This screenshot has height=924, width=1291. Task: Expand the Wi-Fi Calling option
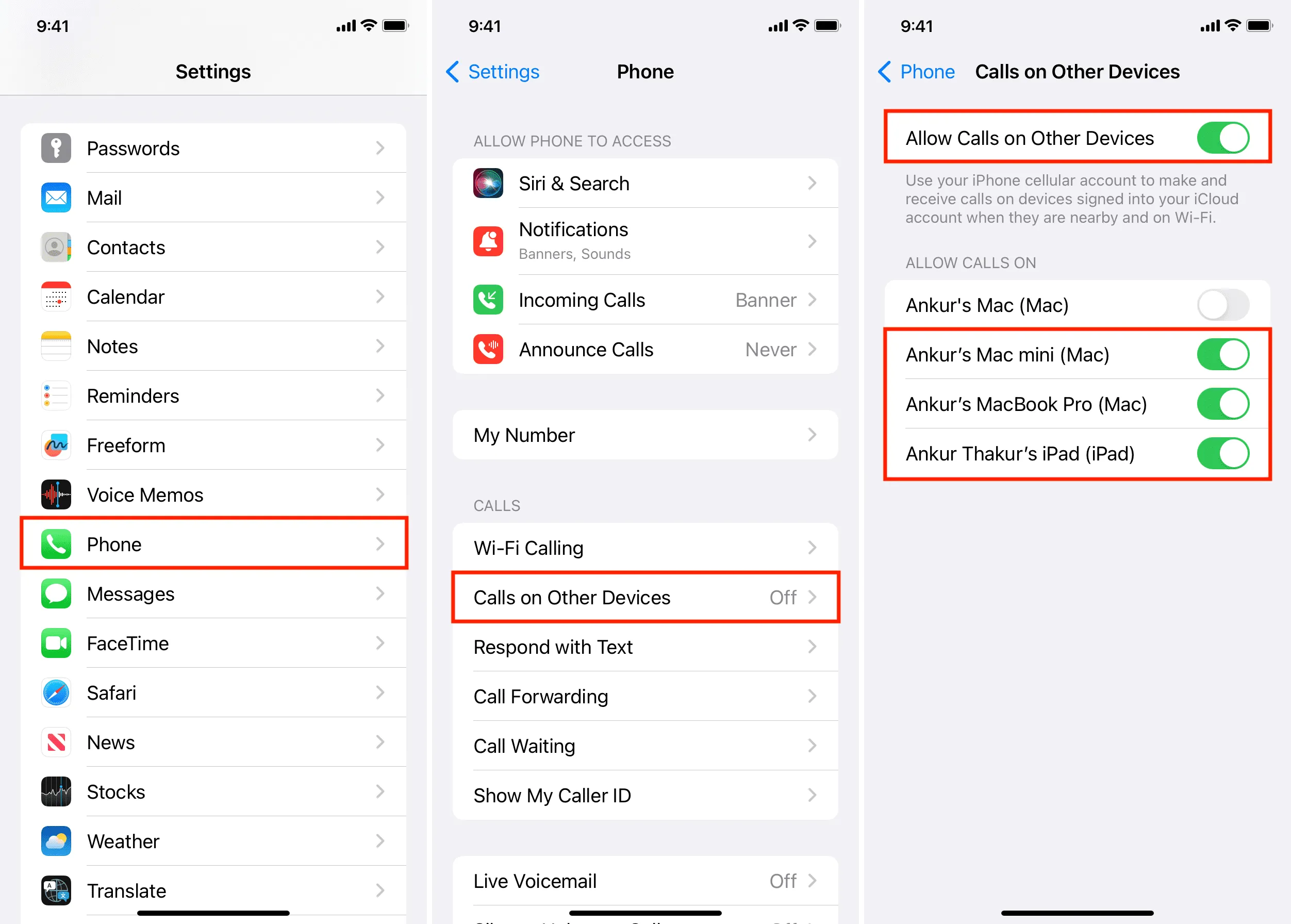(646, 547)
